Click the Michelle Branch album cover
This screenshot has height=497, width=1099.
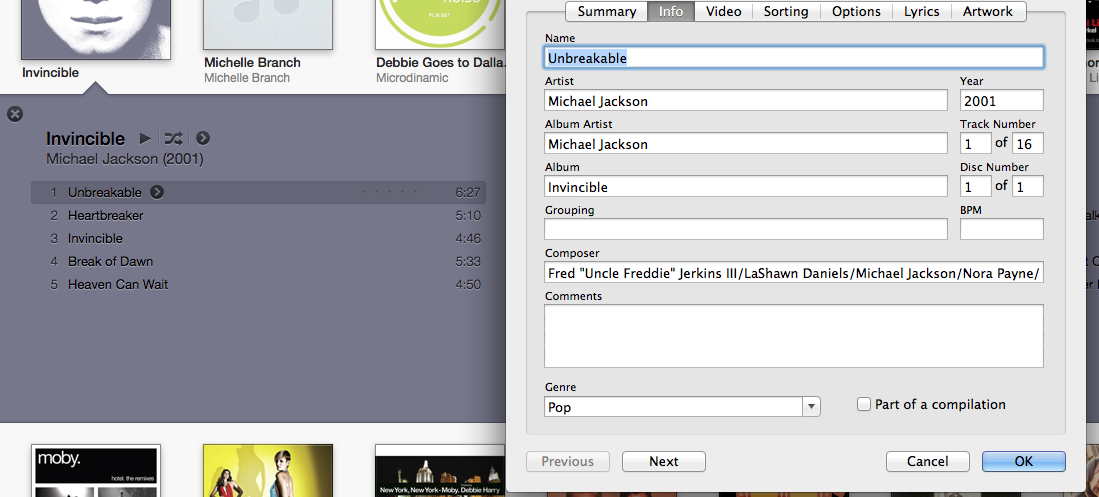[x=268, y=25]
